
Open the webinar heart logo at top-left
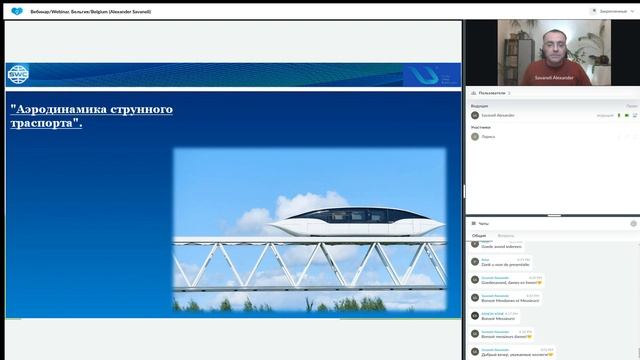[17, 11]
